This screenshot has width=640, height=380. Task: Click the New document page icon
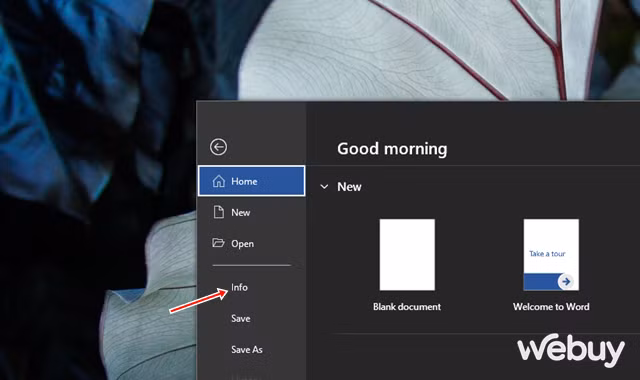pyautogui.click(x=219, y=212)
